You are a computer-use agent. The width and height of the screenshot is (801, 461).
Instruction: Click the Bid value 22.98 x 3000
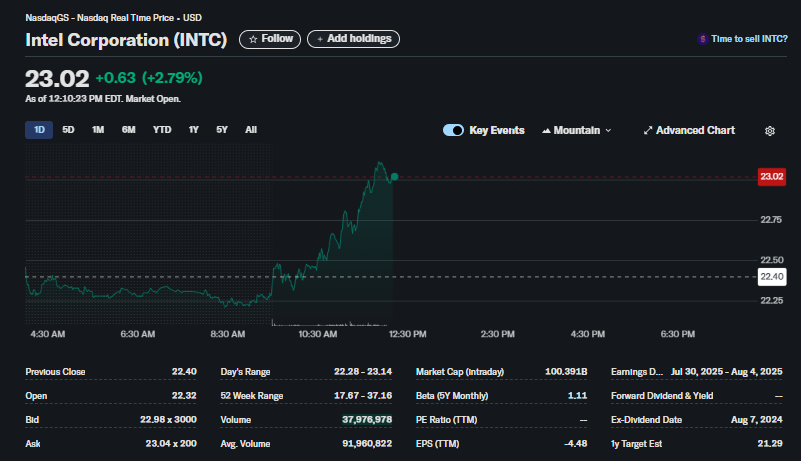pyautogui.click(x=168, y=420)
